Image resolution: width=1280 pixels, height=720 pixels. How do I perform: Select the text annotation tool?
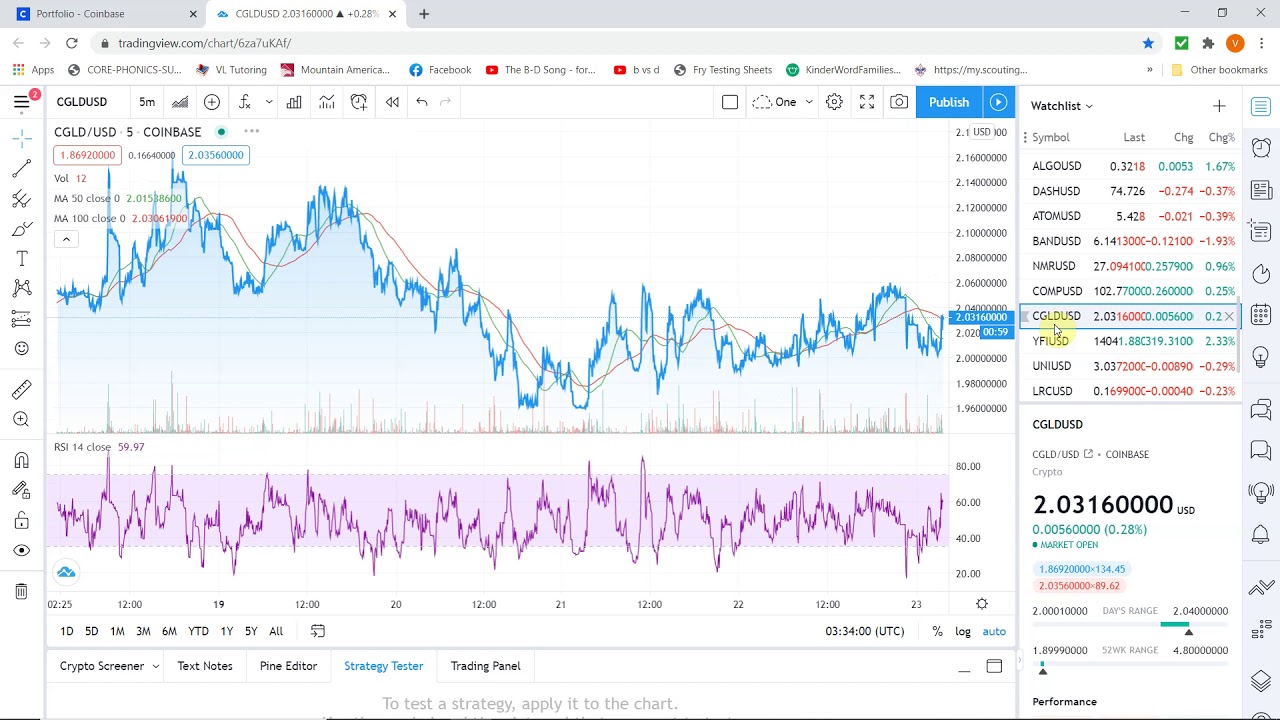tap(21, 259)
